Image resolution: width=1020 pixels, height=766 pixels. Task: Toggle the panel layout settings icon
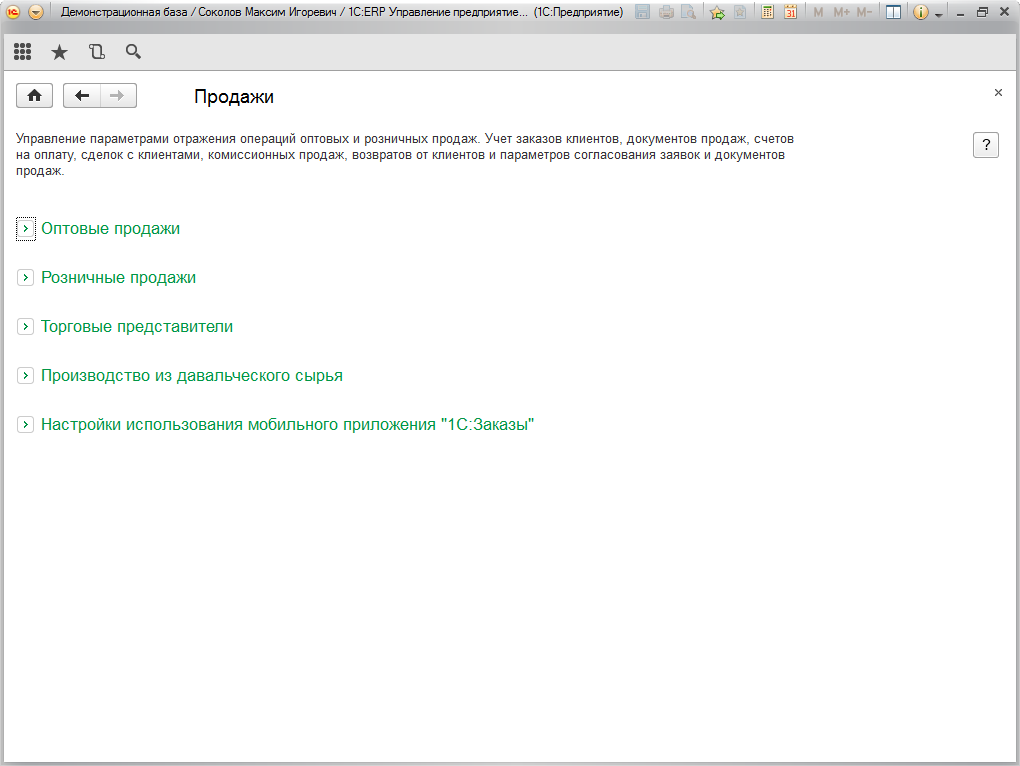tap(893, 12)
